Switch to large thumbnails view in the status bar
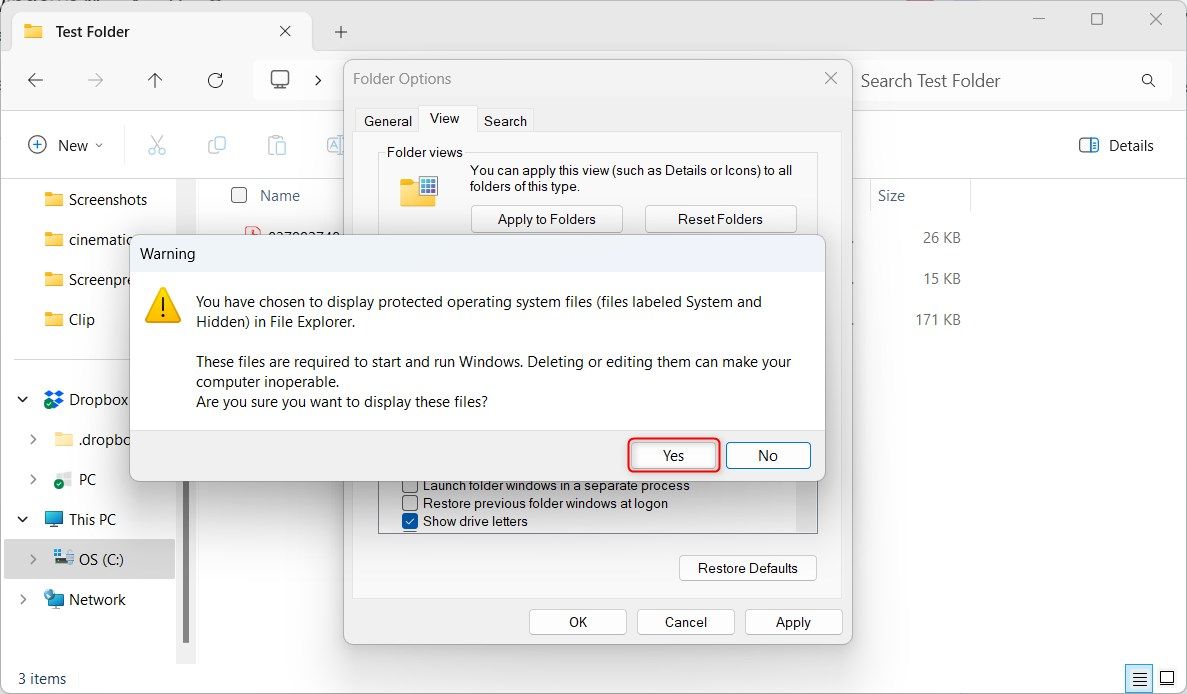 pyautogui.click(x=1167, y=679)
